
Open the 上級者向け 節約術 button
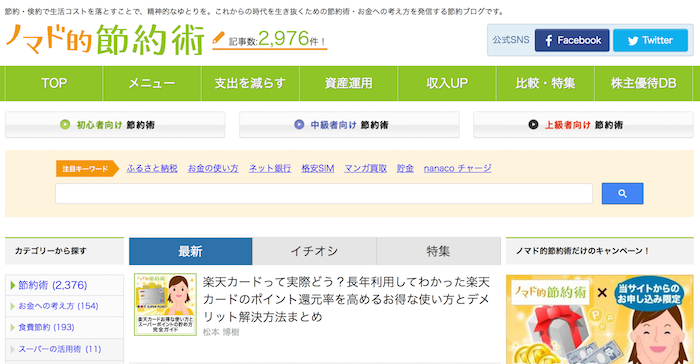583,125
